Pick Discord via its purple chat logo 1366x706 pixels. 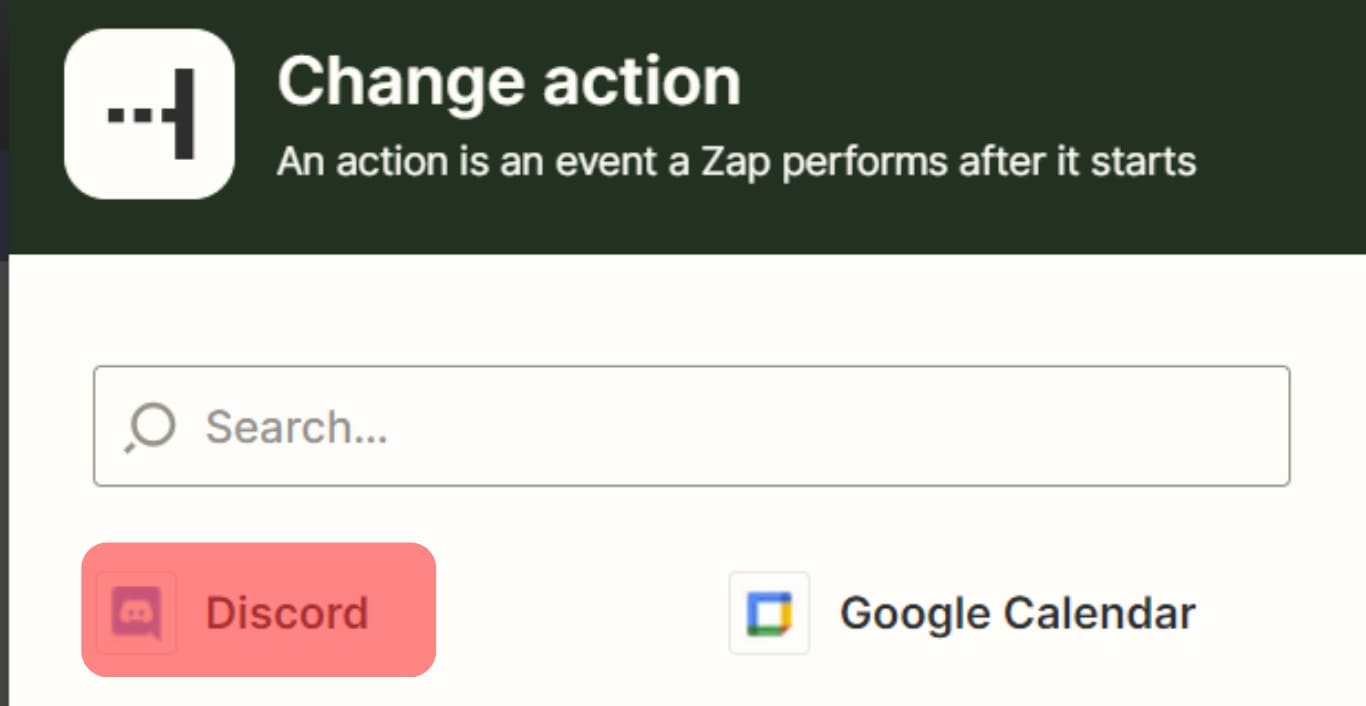pyautogui.click(x=136, y=613)
